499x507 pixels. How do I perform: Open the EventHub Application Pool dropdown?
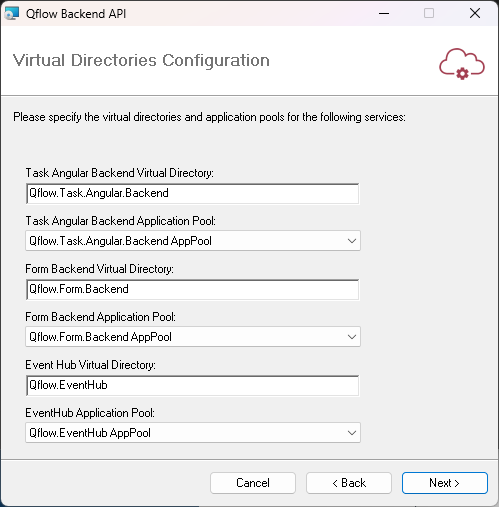pos(193,433)
